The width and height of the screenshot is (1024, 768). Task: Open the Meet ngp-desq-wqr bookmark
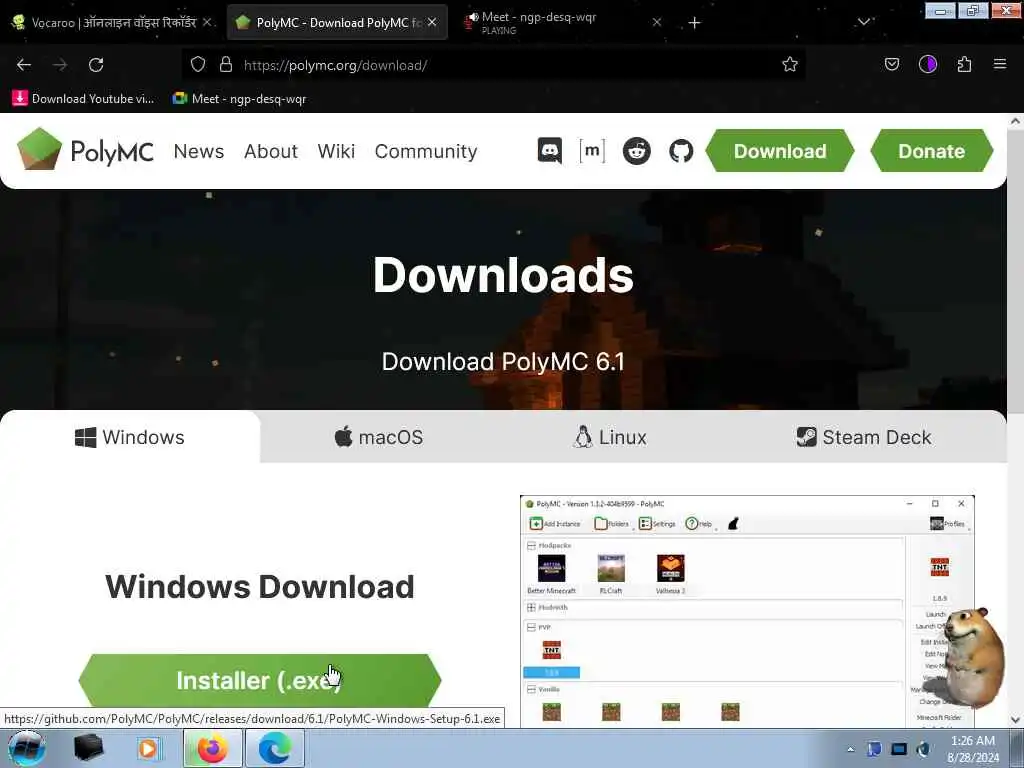coord(239,99)
